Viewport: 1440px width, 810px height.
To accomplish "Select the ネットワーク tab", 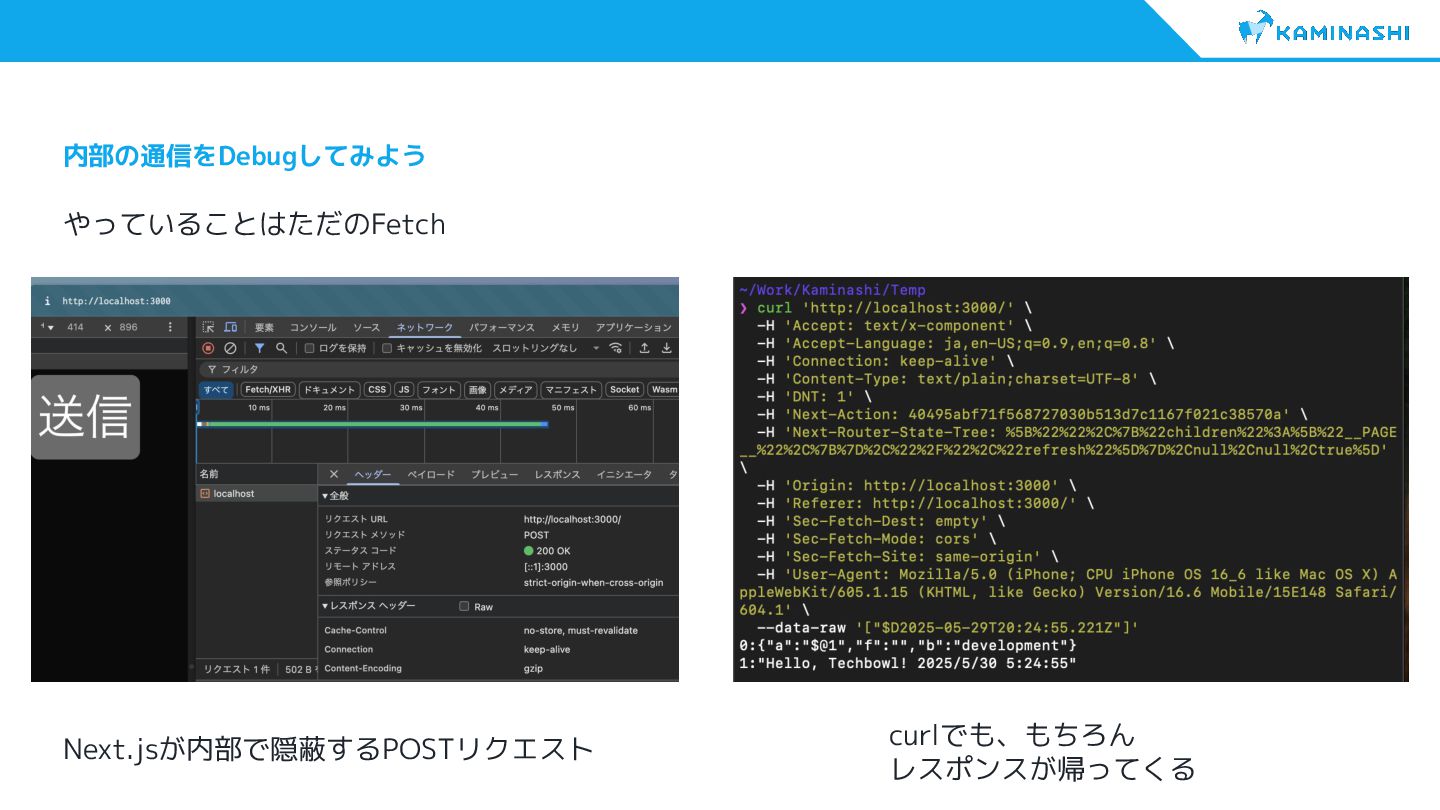I will tap(424, 327).
